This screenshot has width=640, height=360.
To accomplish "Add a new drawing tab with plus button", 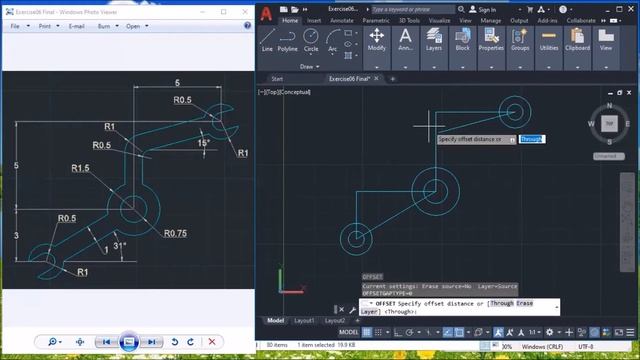I will (392, 79).
